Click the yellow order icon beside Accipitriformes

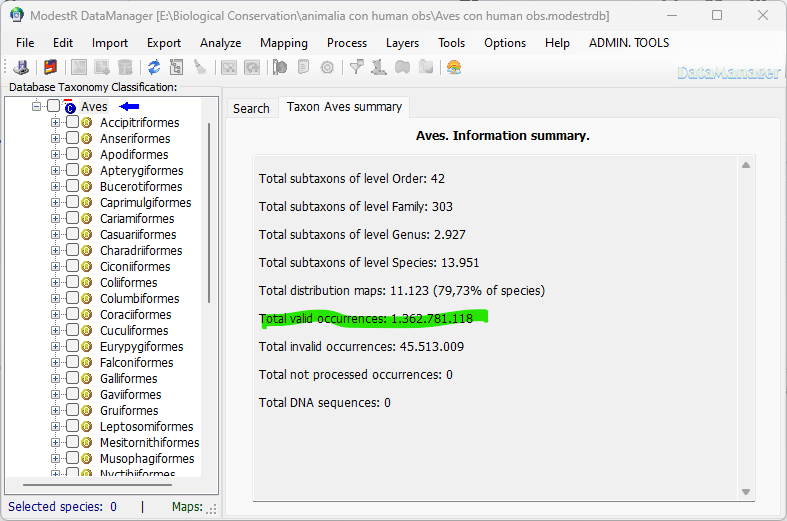tap(87, 122)
